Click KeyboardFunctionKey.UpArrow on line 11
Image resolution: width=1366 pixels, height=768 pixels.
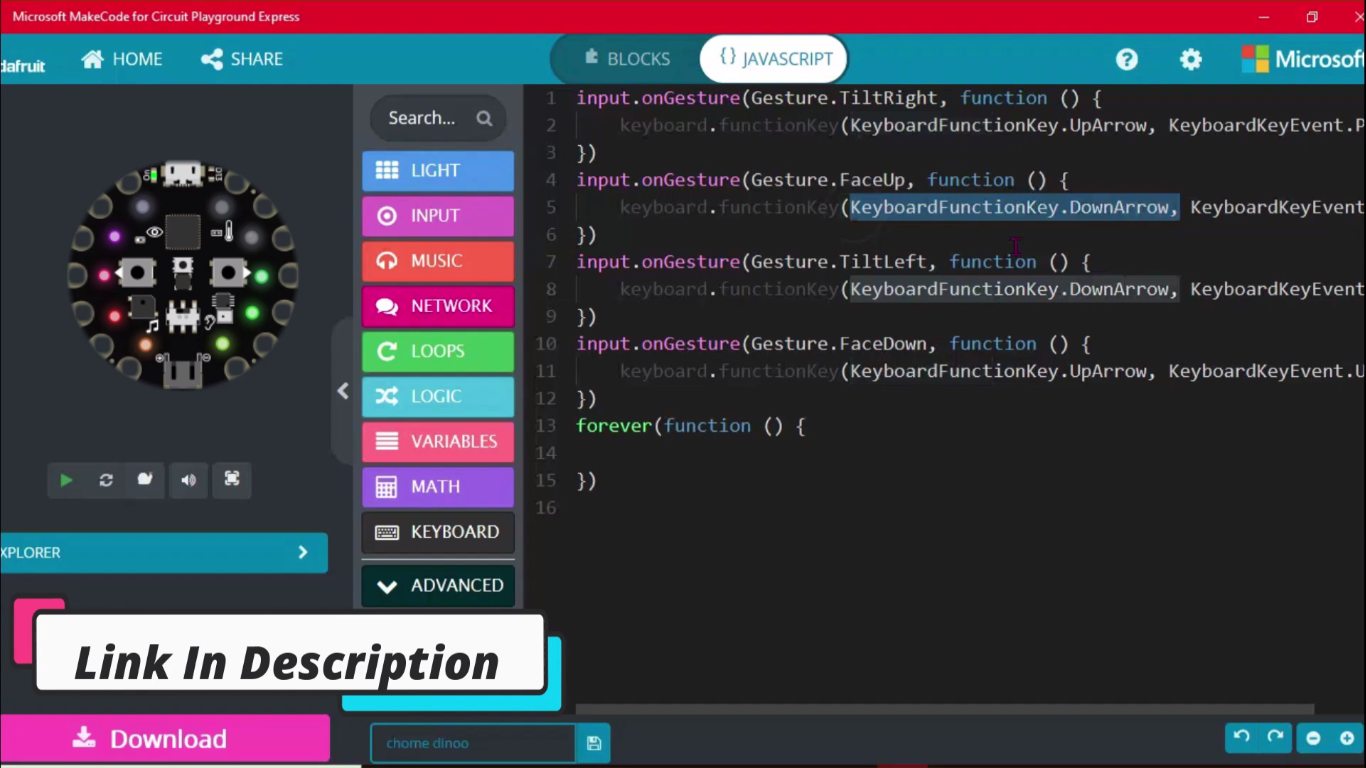(998, 371)
